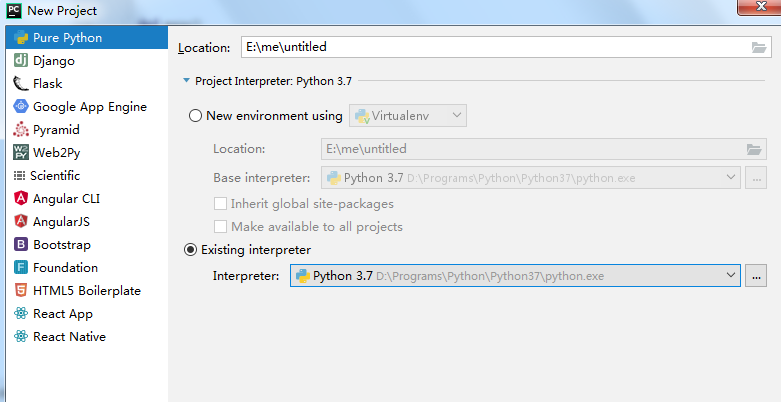
Task: Open the Base interpreter dropdown
Action: coord(531,177)
